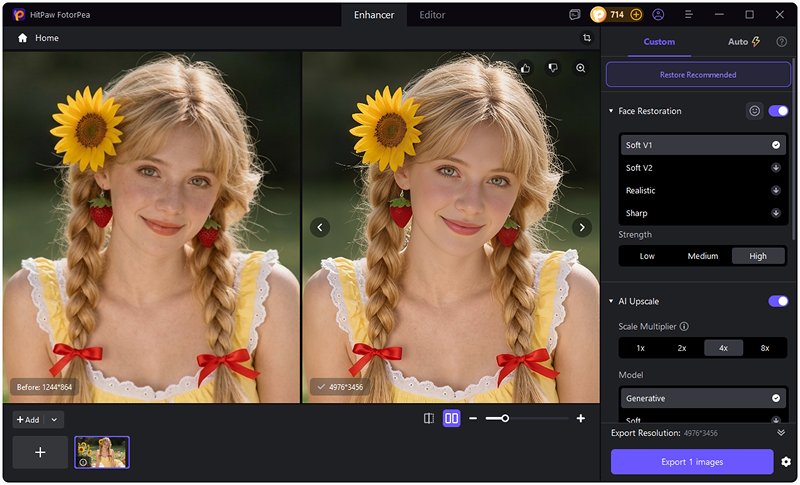Zoom out with the minus icon

point(473,419)
